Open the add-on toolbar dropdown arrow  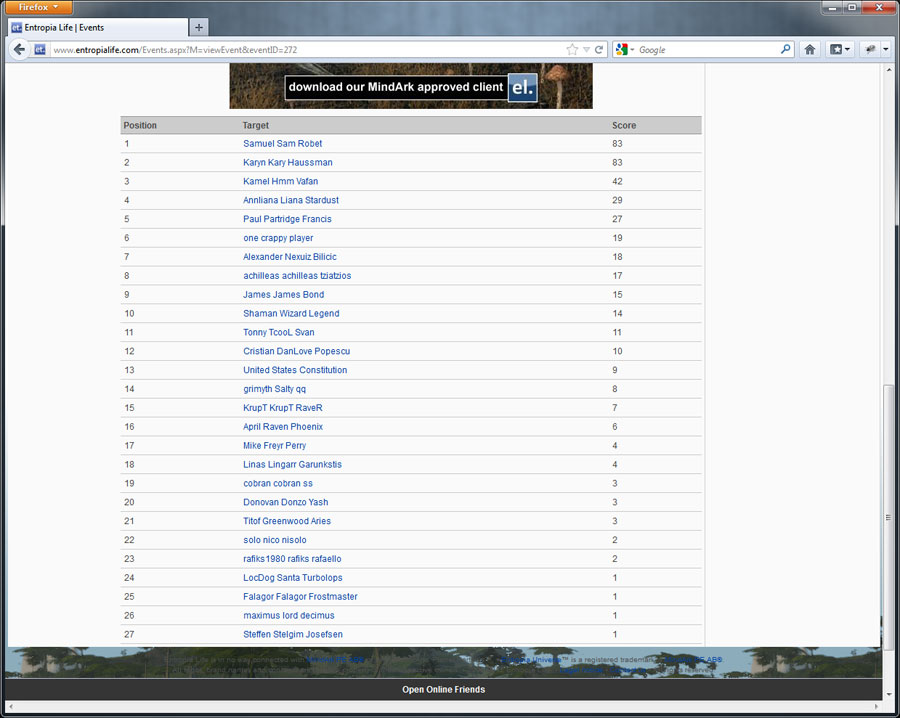886,50
